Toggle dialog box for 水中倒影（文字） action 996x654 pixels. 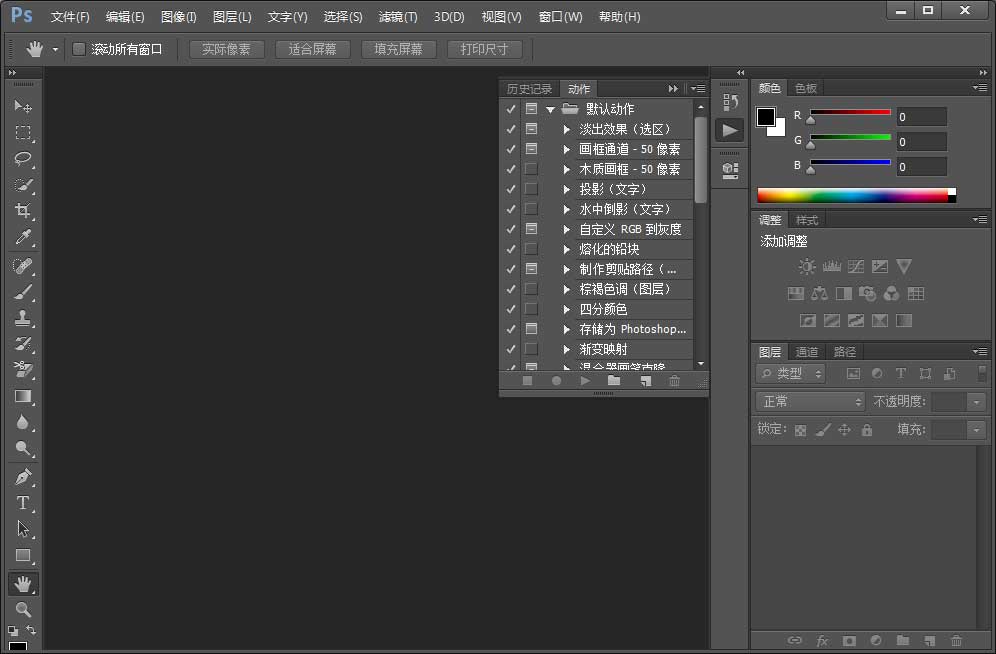531,209
